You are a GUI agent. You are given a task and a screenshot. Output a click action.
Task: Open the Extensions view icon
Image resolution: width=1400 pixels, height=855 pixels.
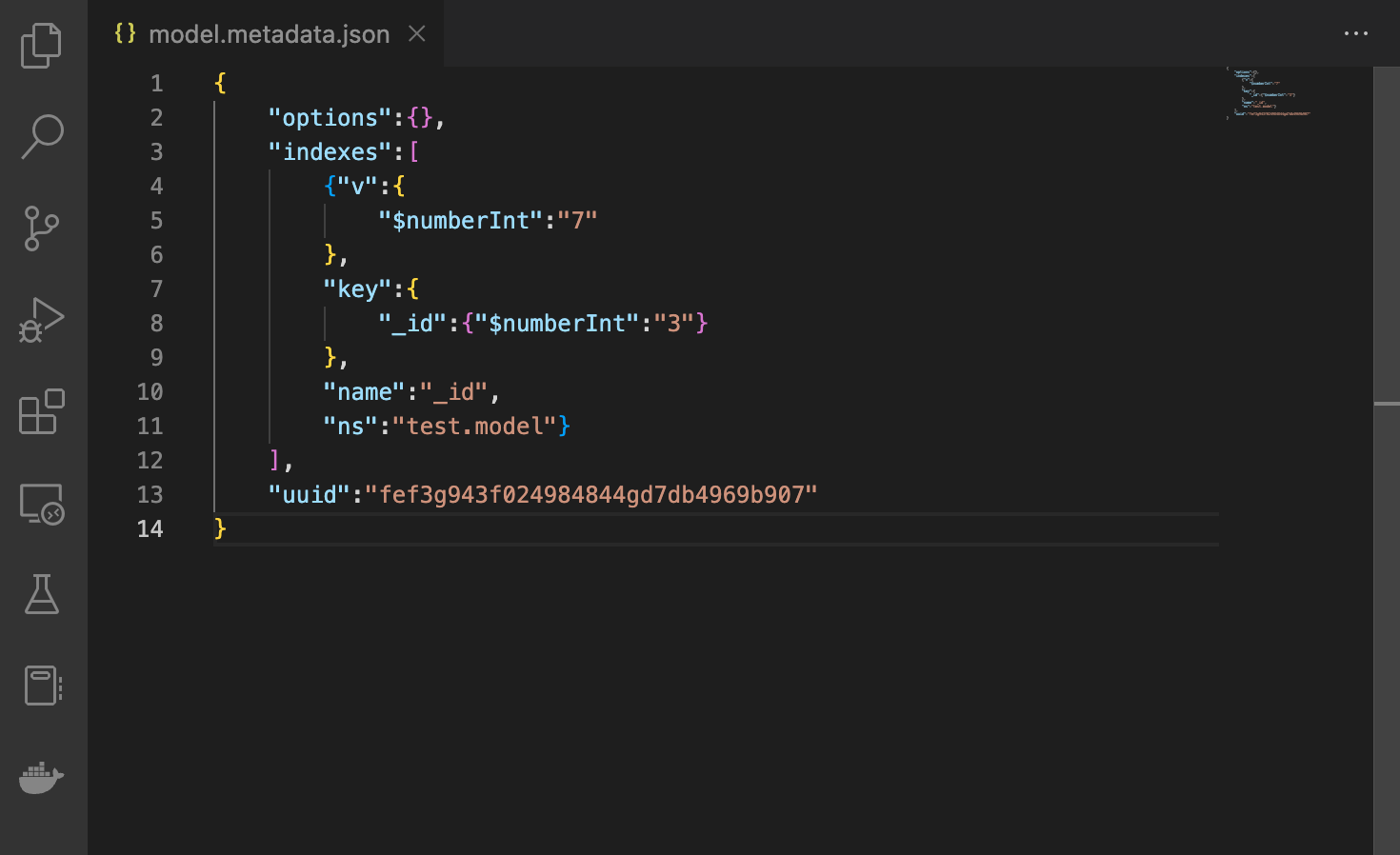tap(42, 411)
